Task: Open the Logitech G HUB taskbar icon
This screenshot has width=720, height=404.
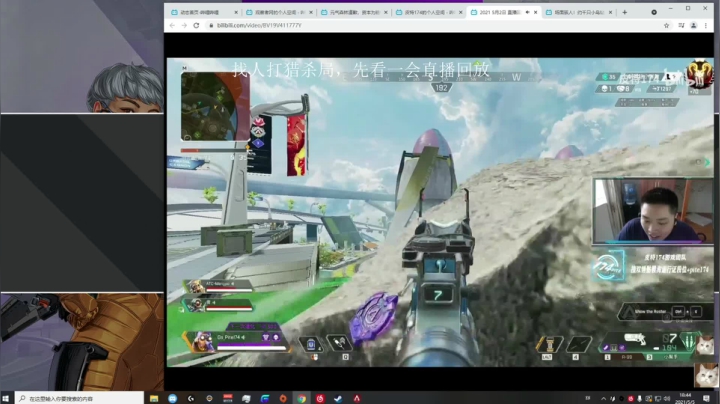Action: (x=191, y=398)
